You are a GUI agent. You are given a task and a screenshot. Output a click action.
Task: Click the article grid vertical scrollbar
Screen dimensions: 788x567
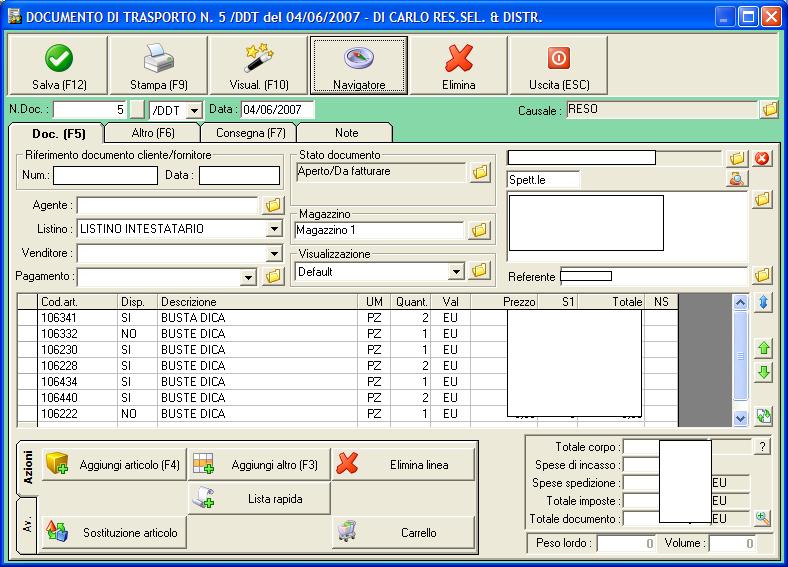coord(740,360)
